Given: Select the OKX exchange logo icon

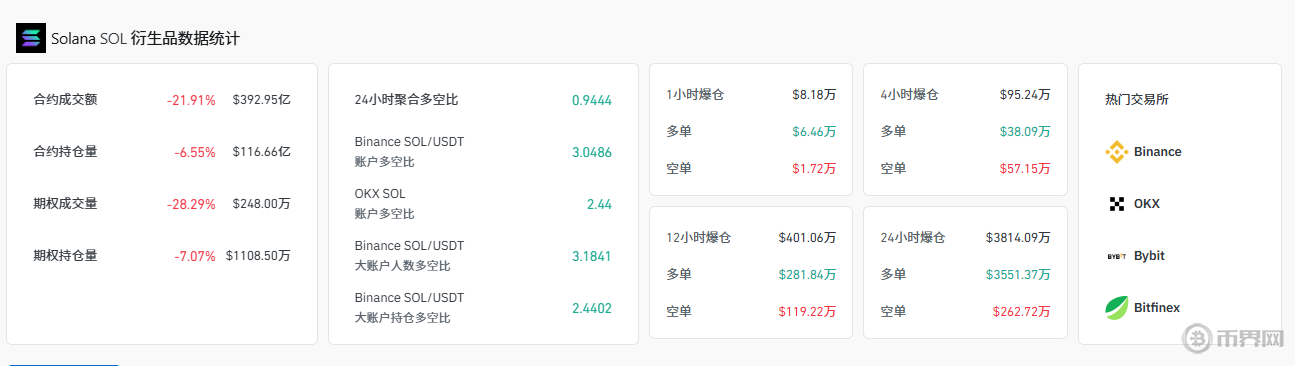Looking at the screenshot, I should [1116, 204].
